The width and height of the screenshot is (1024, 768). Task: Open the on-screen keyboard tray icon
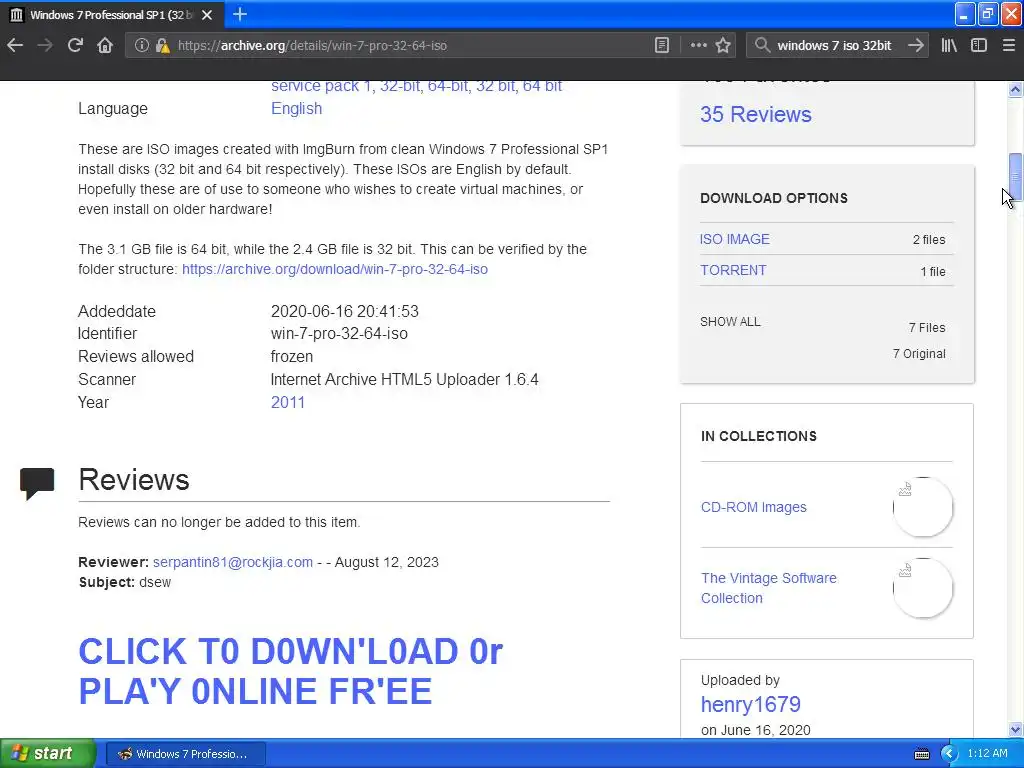[921, 754]
